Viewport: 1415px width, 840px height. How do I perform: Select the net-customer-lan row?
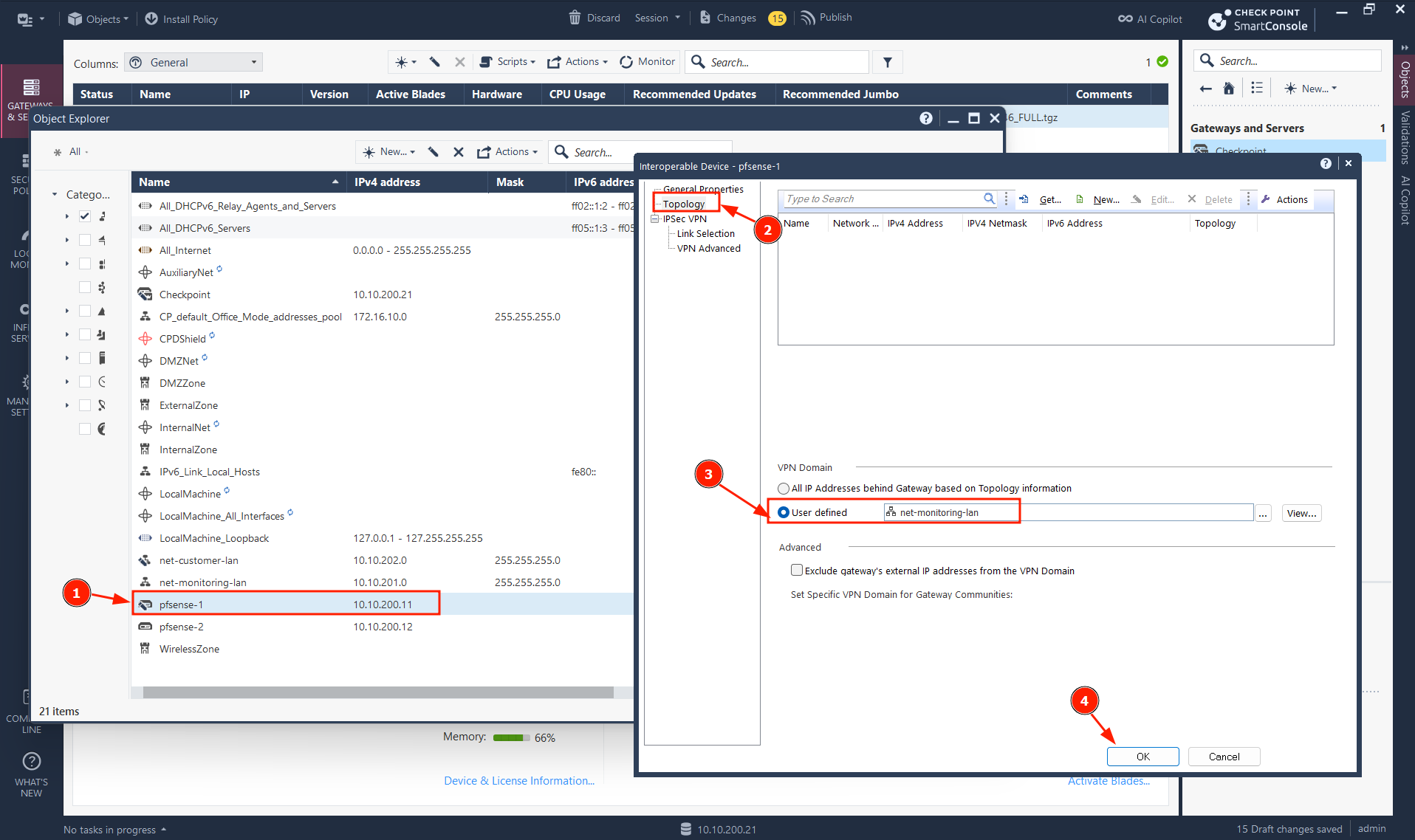[383, 560]
